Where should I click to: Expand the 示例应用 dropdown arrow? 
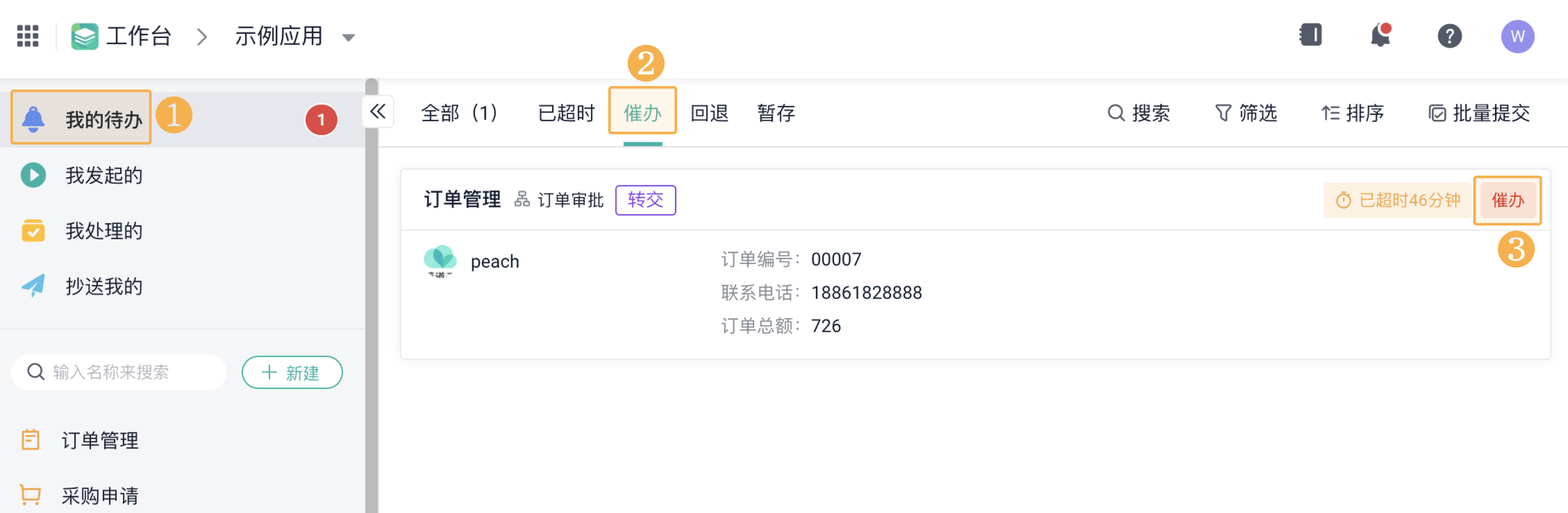coord(348,38)
